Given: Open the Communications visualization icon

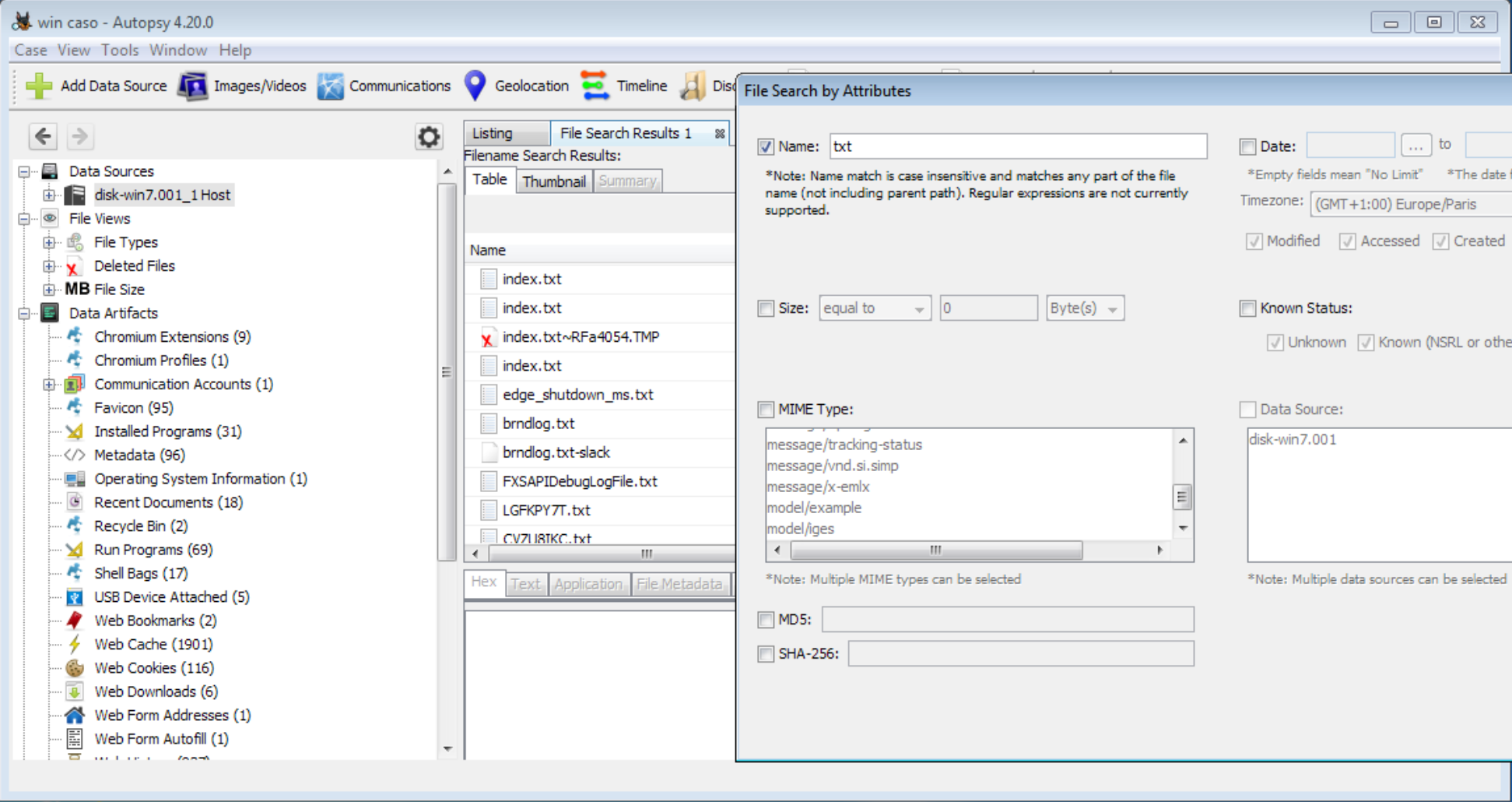Looking at the screenshot, I should pos(330,86).
